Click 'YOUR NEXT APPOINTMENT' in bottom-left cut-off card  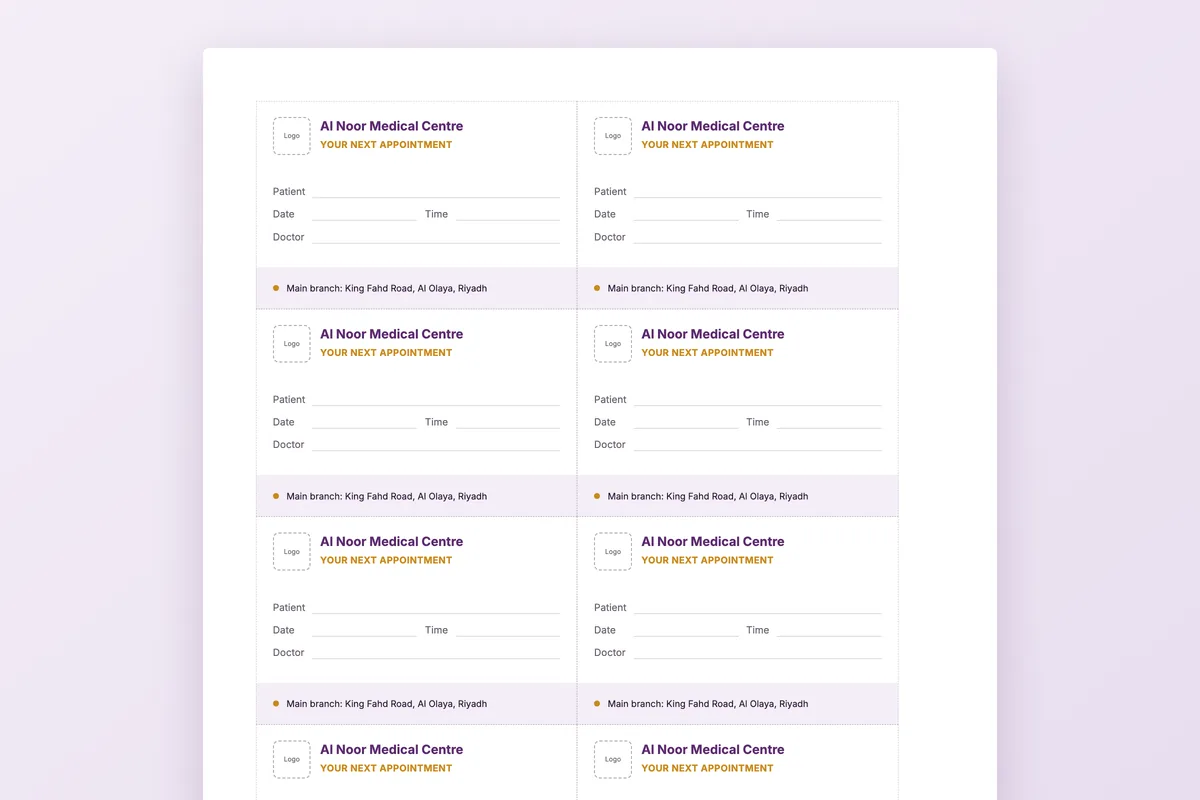386,769
